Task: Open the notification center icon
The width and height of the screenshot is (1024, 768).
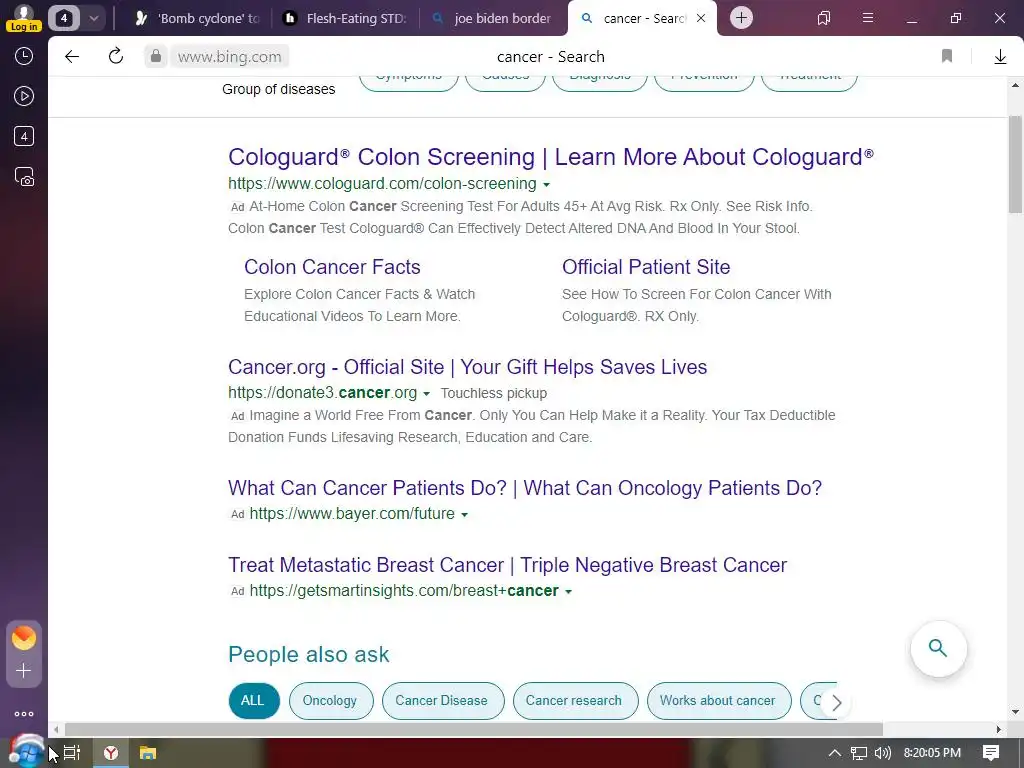Action: pyautogui.click(x=991, y=753)
